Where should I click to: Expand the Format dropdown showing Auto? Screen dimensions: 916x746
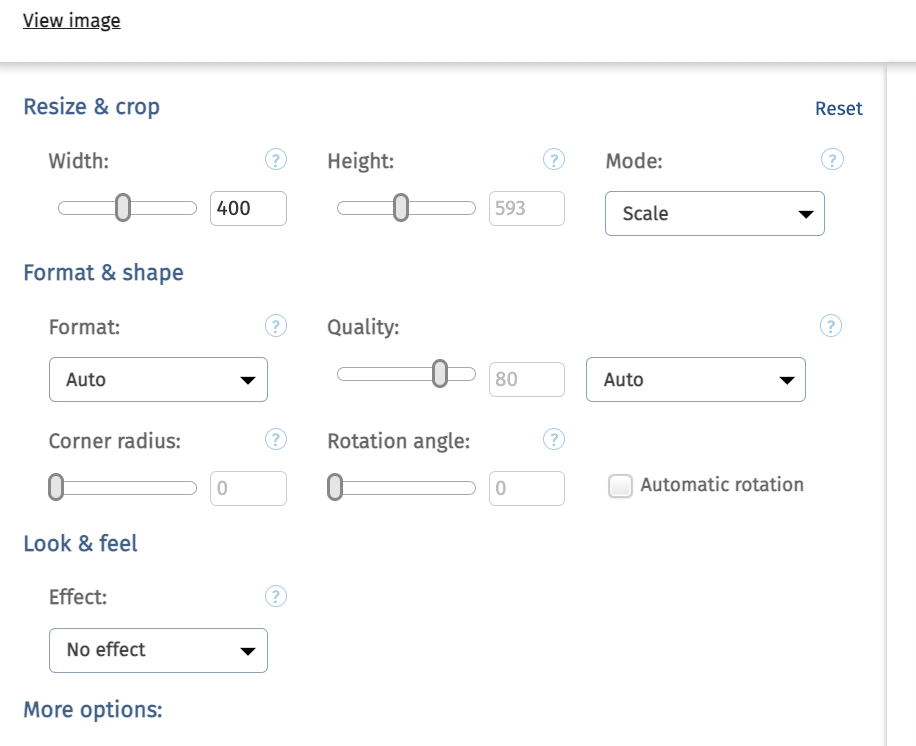[x=158, y=380]
